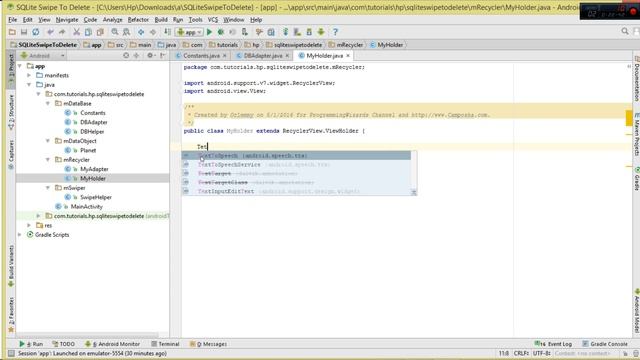The height and width of the screenshot is (360, 640).
Task: Open the VCS menu
Action: click(x=213, y=20)
